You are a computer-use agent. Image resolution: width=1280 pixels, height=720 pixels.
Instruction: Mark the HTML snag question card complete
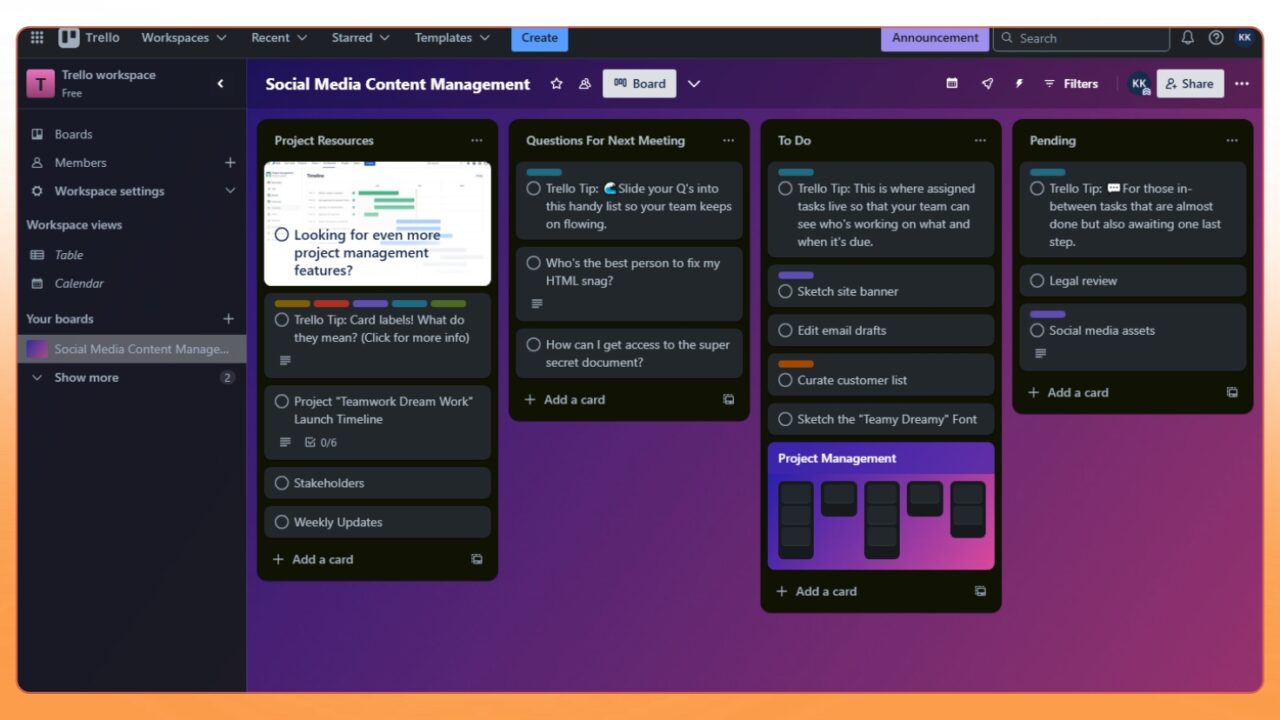coord(533,263)
